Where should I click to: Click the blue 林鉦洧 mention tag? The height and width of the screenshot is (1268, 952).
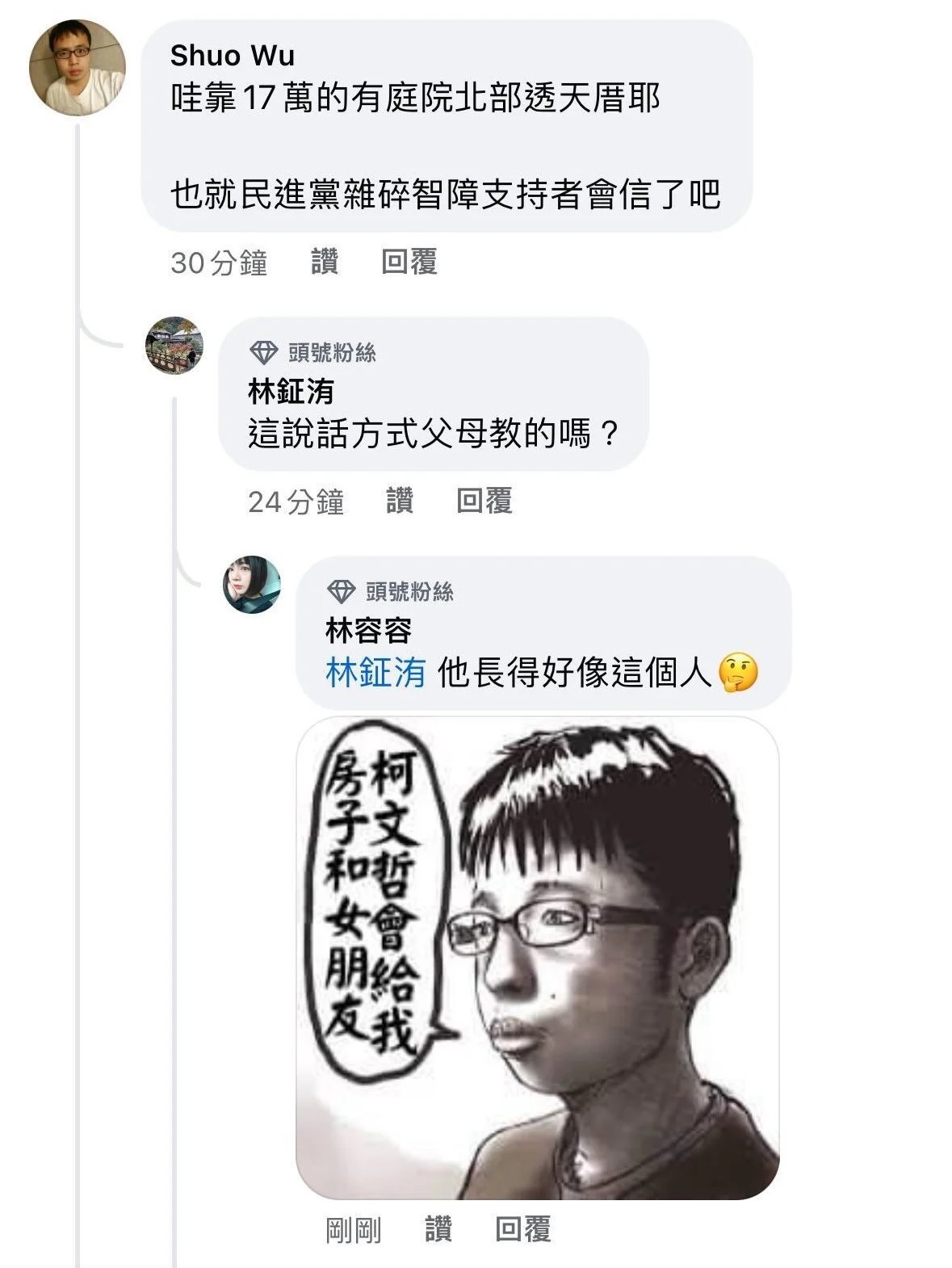click(x=375, y=673)
